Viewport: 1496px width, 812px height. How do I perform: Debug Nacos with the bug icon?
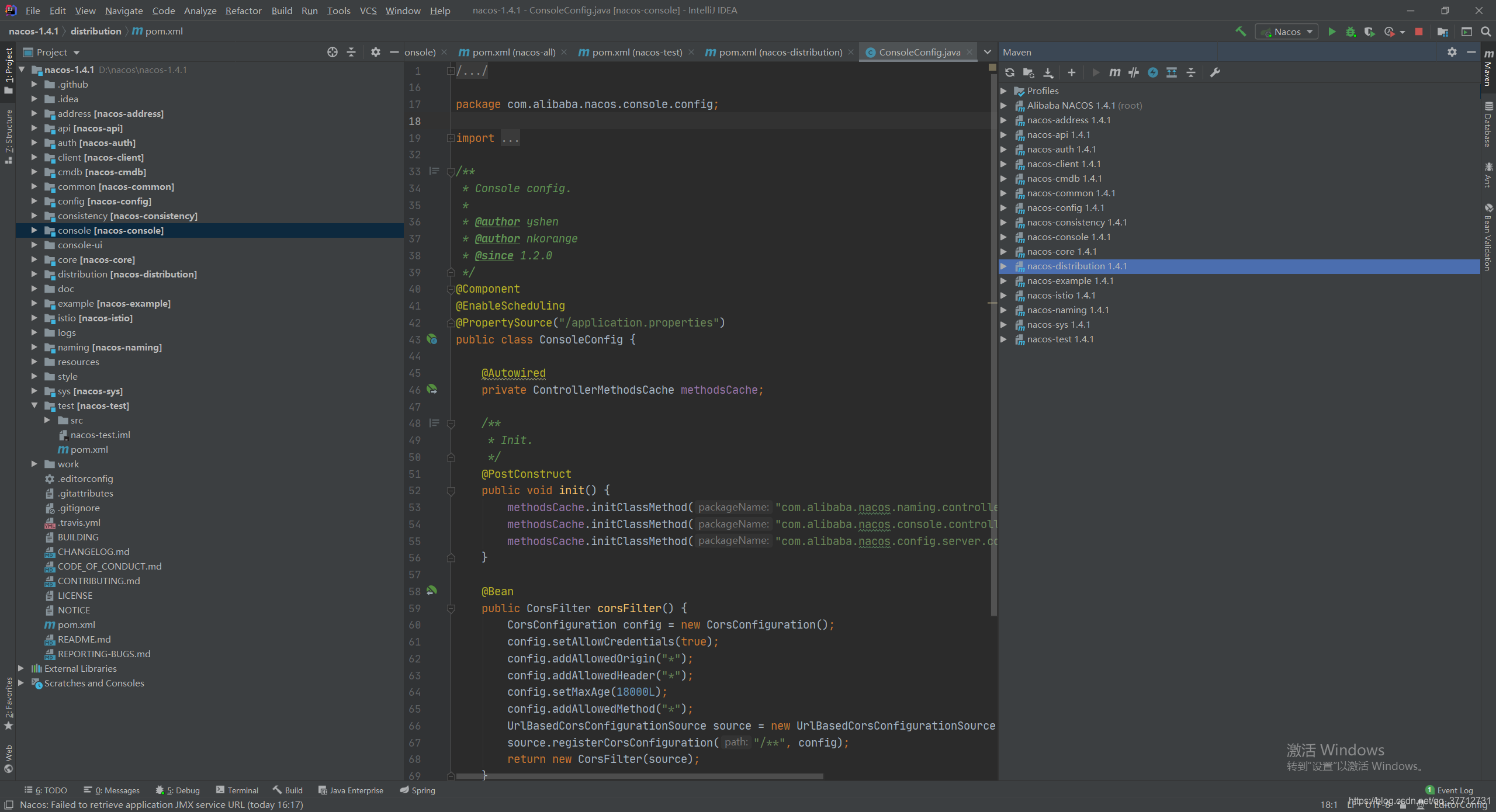(1350, 32)
